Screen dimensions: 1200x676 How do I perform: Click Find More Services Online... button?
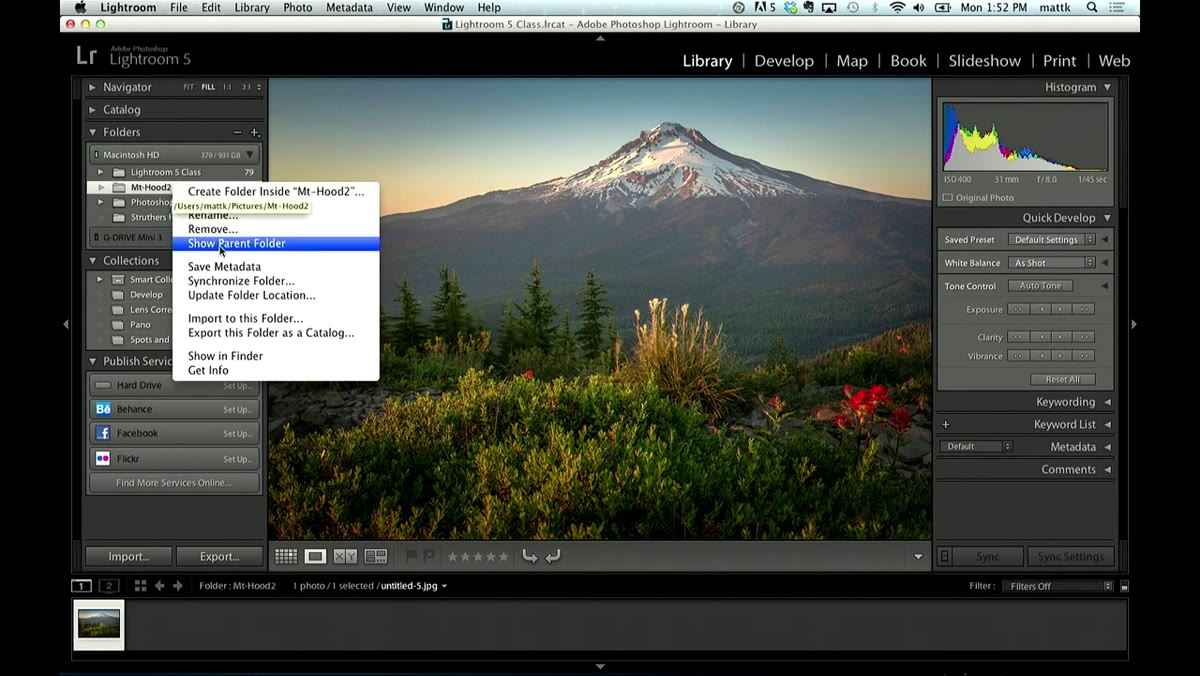point(174,483)
